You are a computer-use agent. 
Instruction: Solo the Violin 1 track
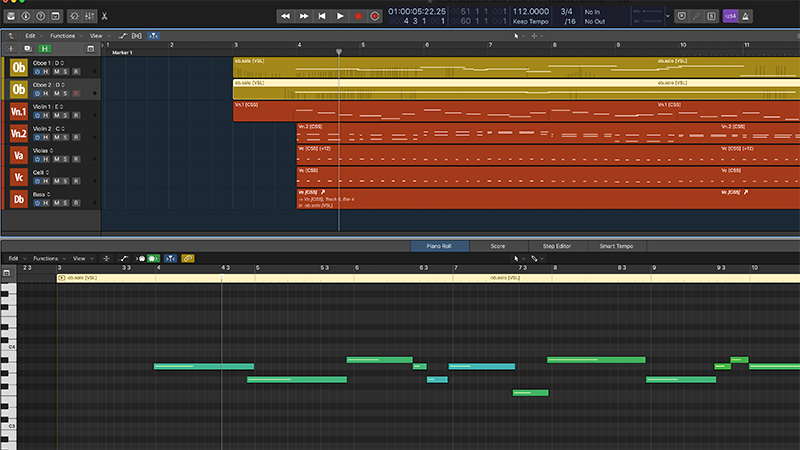point(65,116)
